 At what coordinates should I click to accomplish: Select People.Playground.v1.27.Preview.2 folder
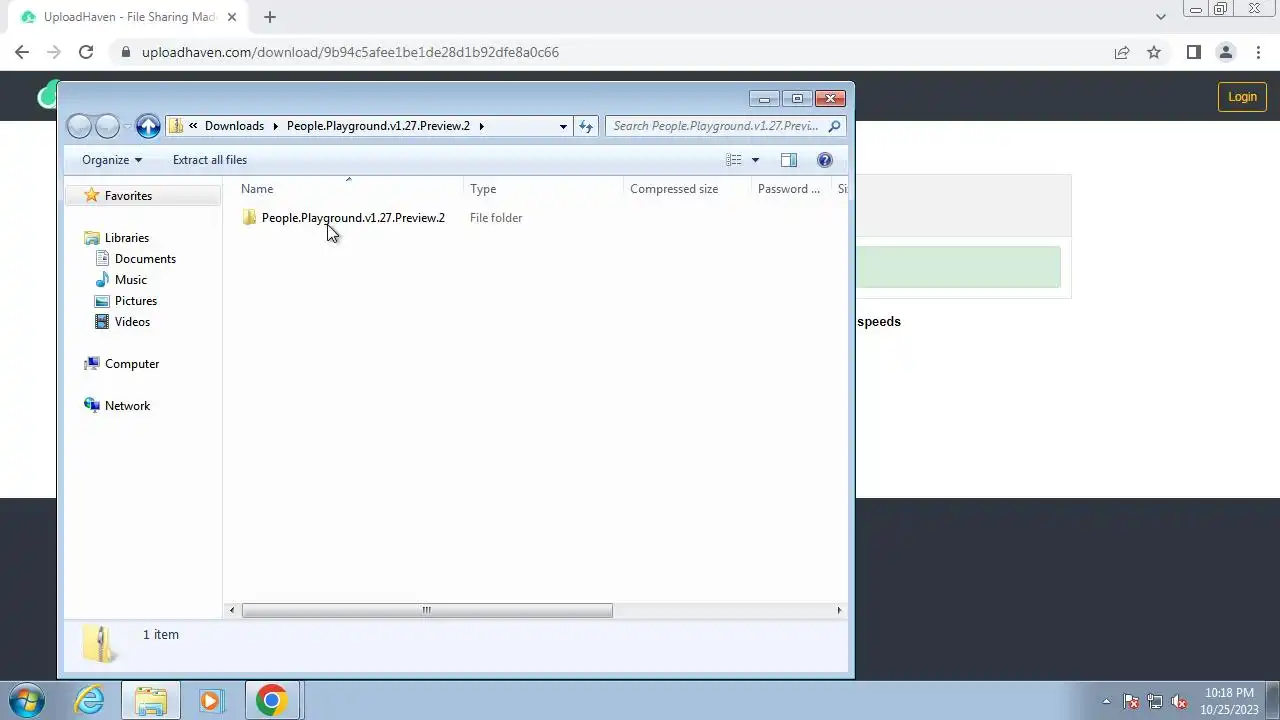[x=353, y=218]
